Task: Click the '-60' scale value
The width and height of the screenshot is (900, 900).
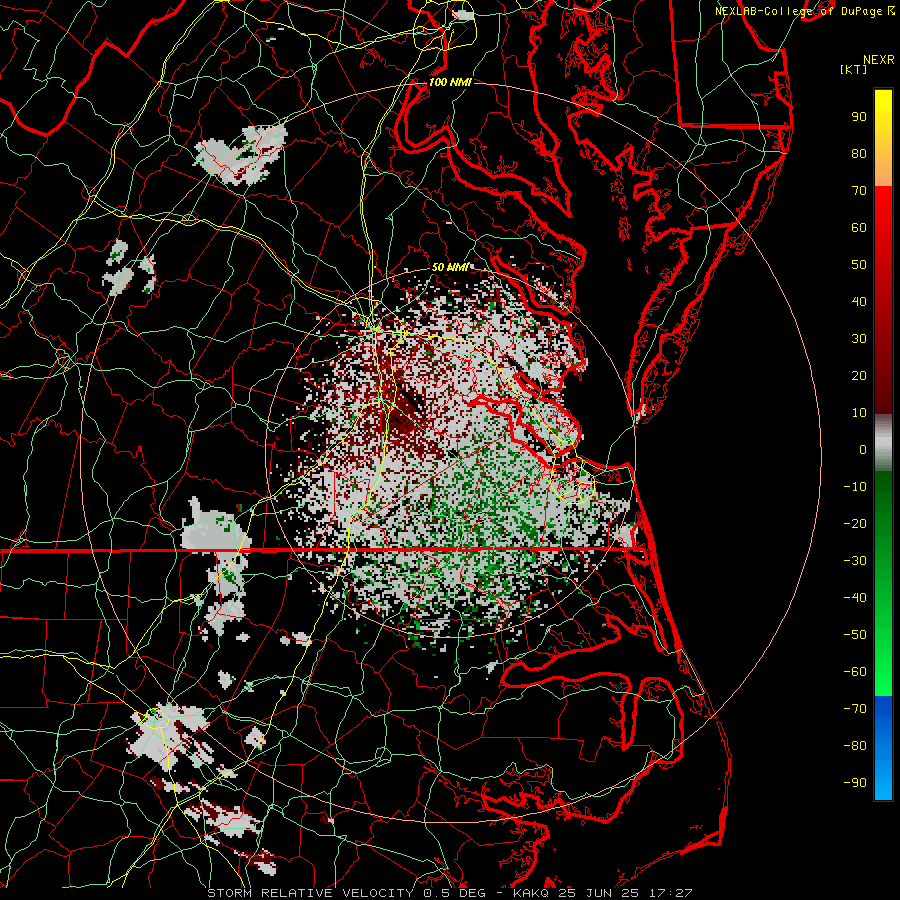Action: pyautogui.click(x=855, y=672)
